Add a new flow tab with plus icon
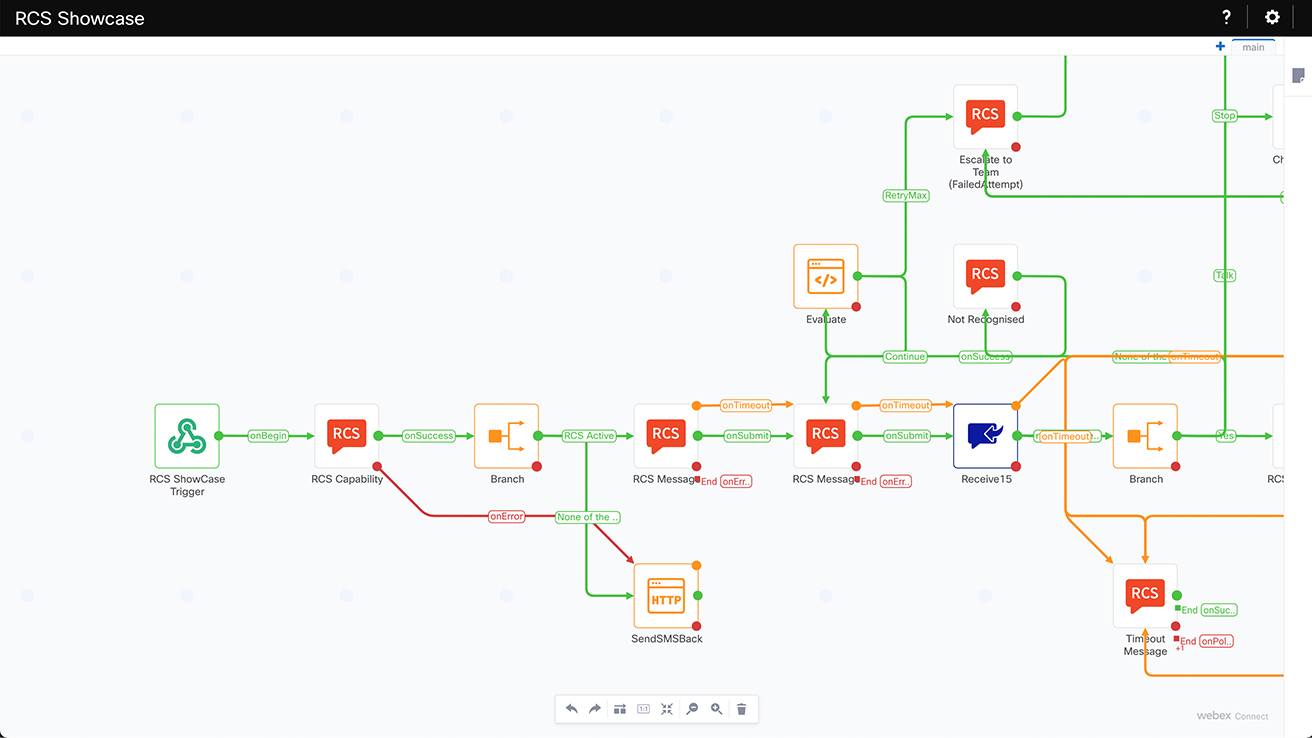 tap(1220, 46)
